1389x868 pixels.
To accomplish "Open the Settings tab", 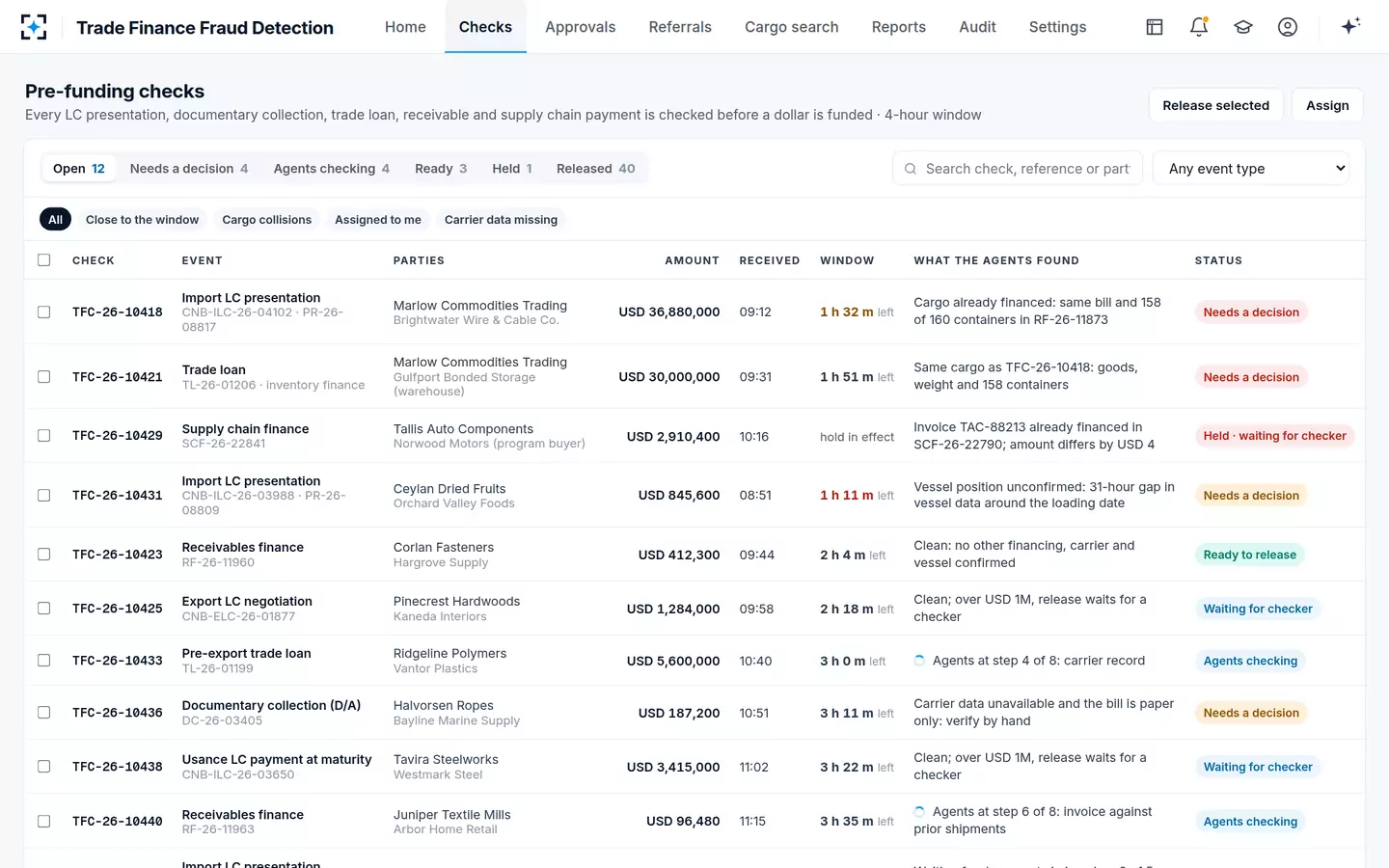I will 1057,27.
